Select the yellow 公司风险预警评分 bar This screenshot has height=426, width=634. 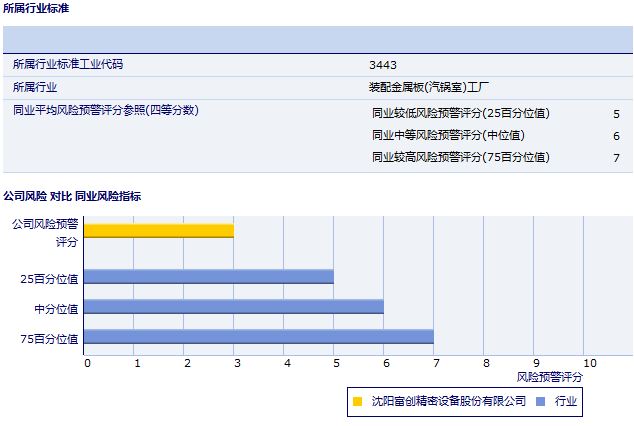[x=159, y=231]
